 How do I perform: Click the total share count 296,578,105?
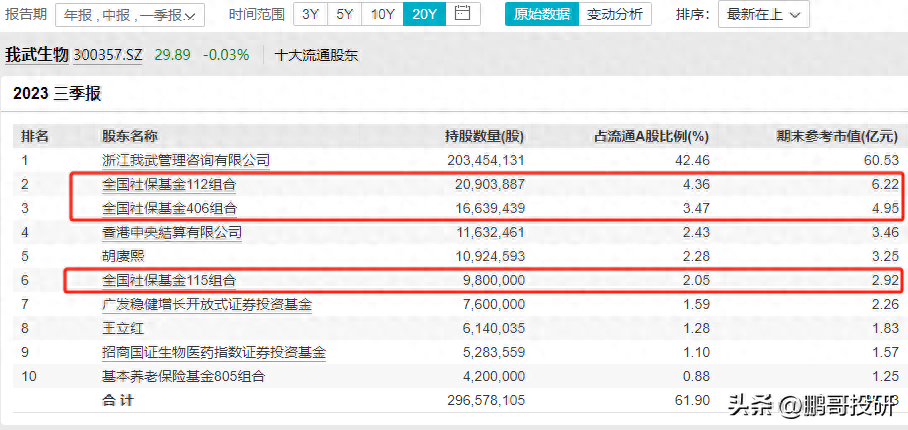pos(486,400)
